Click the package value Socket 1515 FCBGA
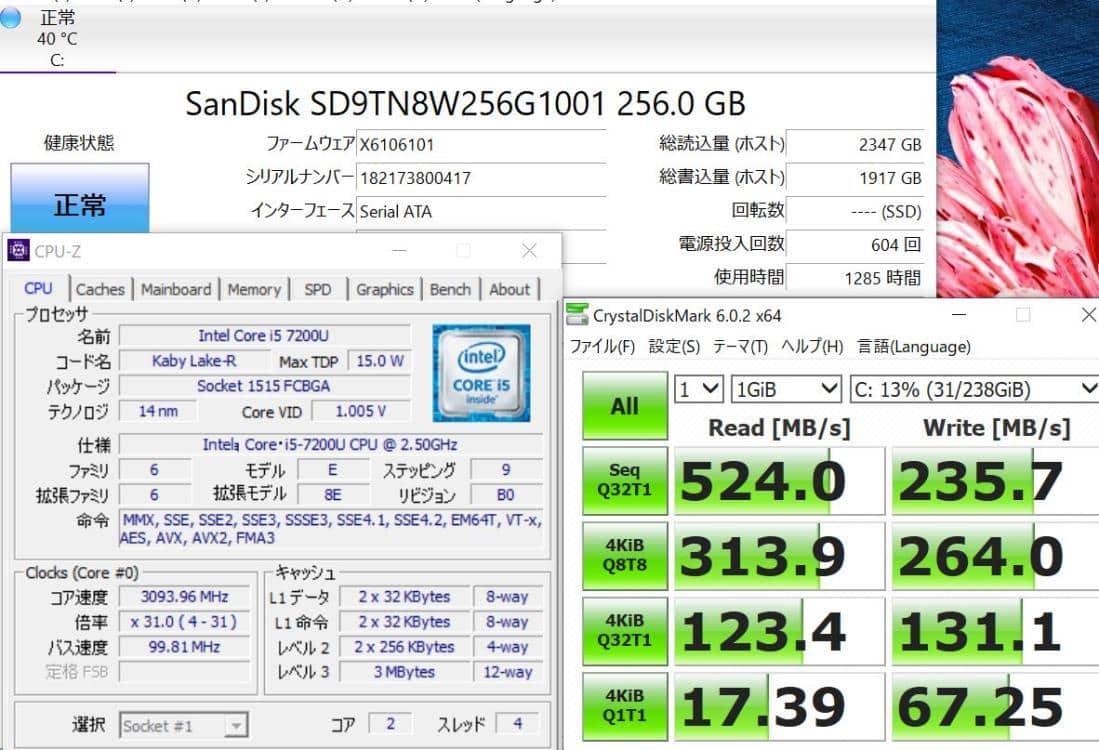Screen dimensions: 1099x750 coord(264,386)
